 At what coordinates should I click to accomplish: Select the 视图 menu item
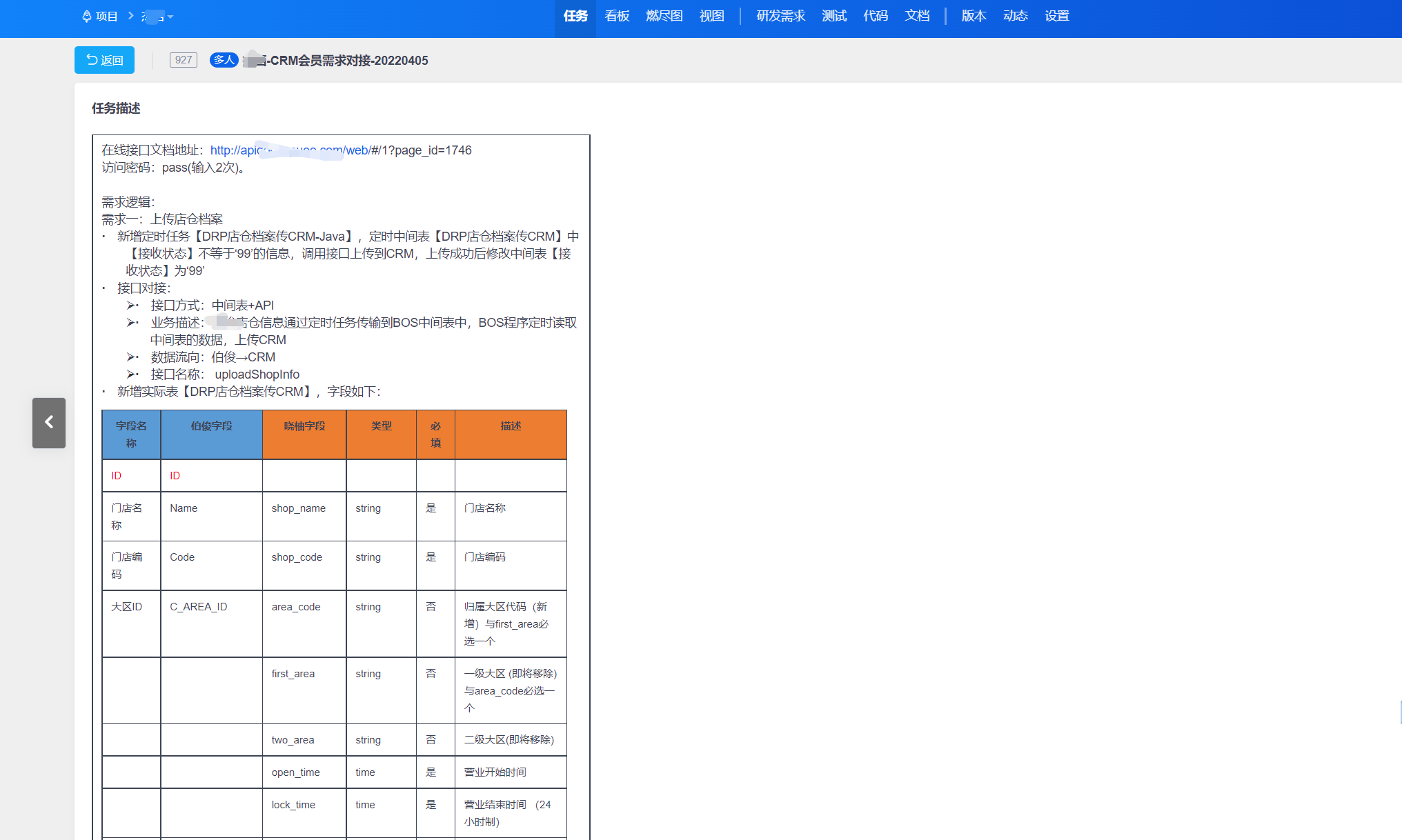click(711, 16)
